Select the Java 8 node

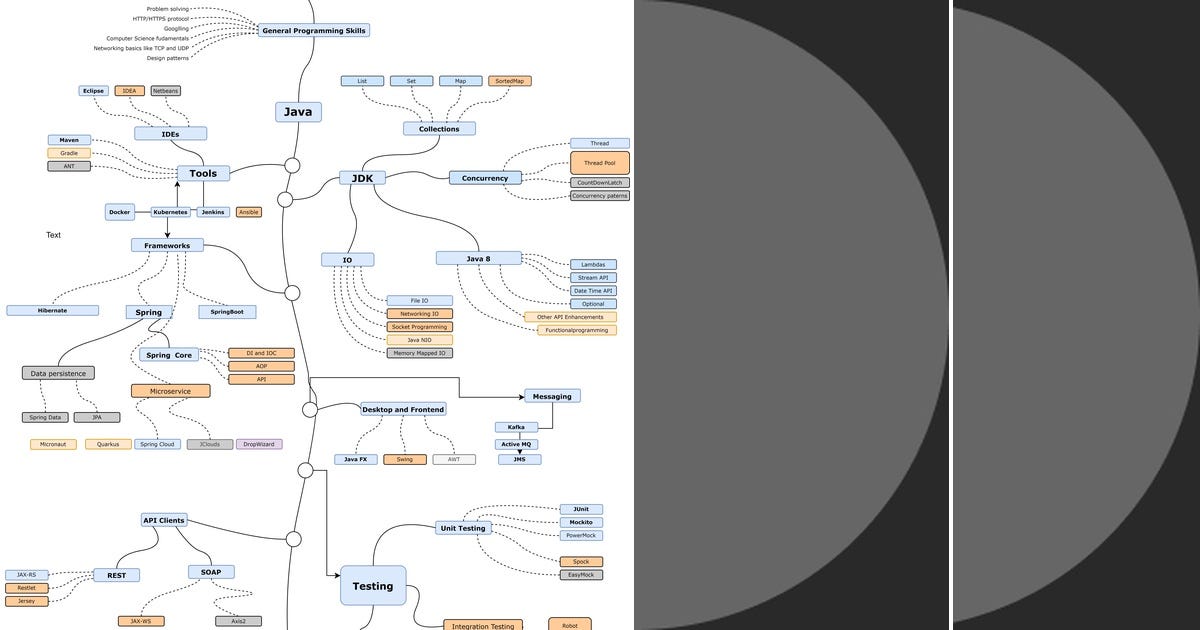click(x=478, y=257)
